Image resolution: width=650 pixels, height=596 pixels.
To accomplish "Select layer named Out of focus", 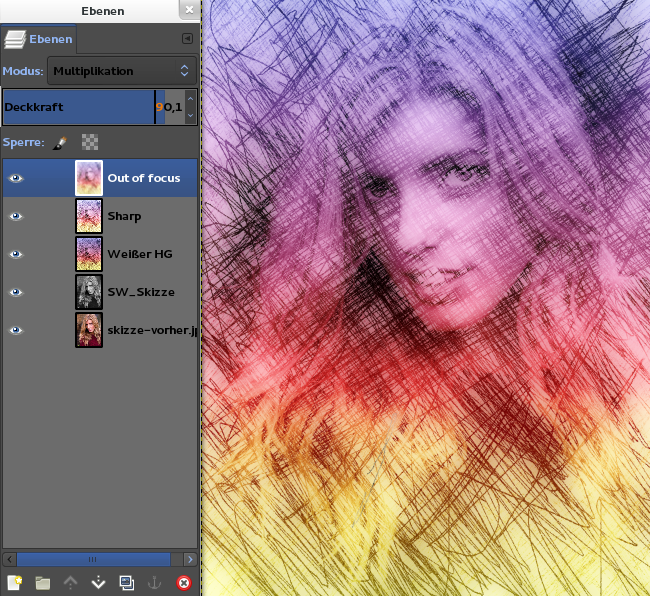I will coord(144,178).
